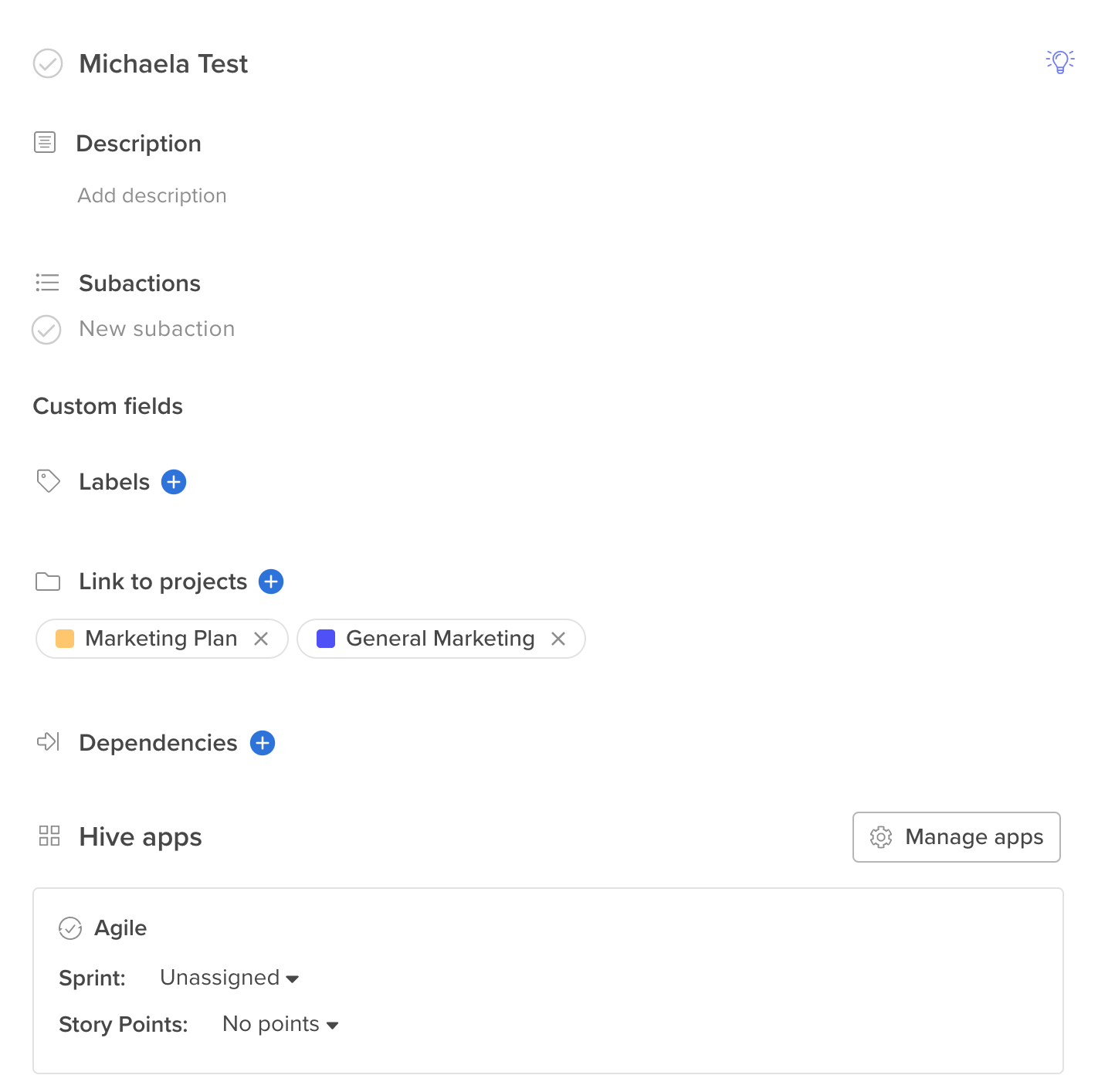
Task: Click the Labels heading text
Action: click(114, 482)
